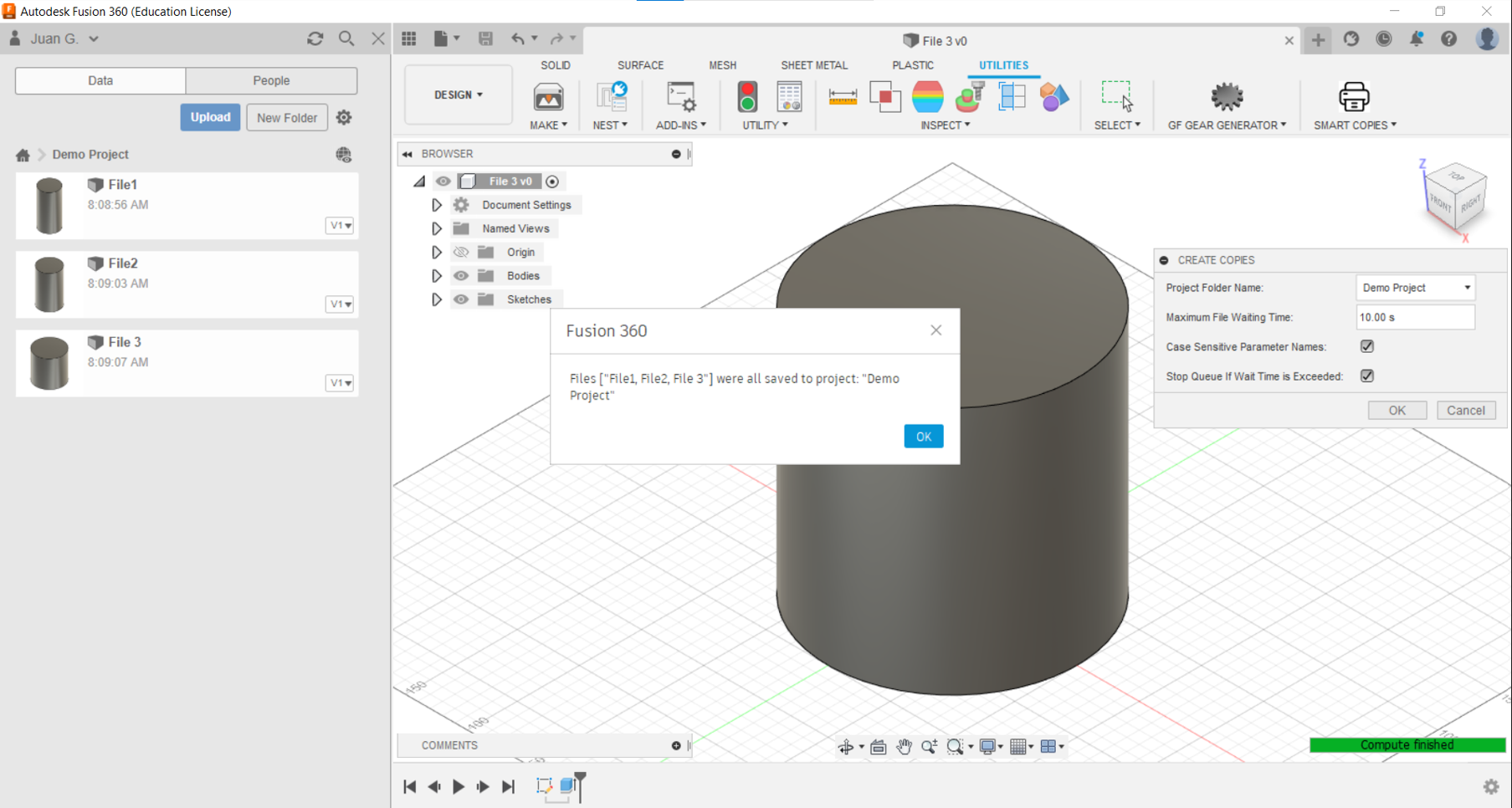Screen dimensions: 1512x808
Task: Click the Upload button
Action: coord(210,117)
